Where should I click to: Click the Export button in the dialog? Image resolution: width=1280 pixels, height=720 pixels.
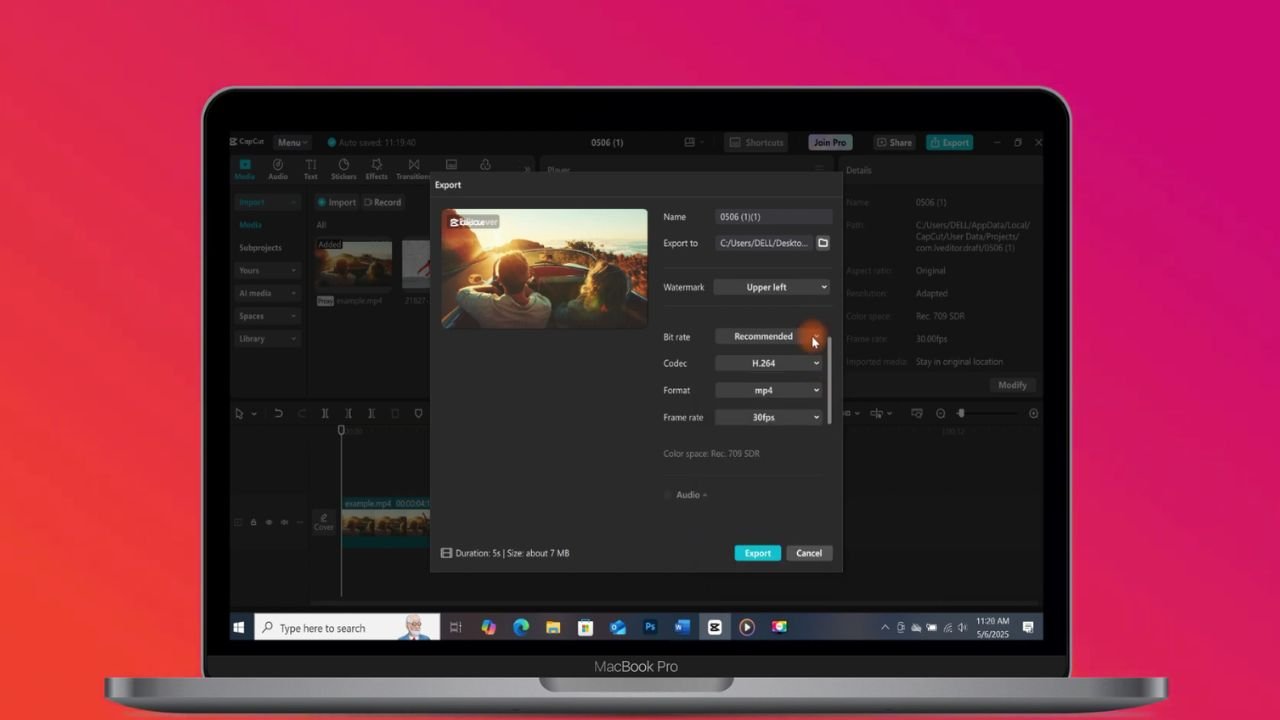(x=757, y=553)
